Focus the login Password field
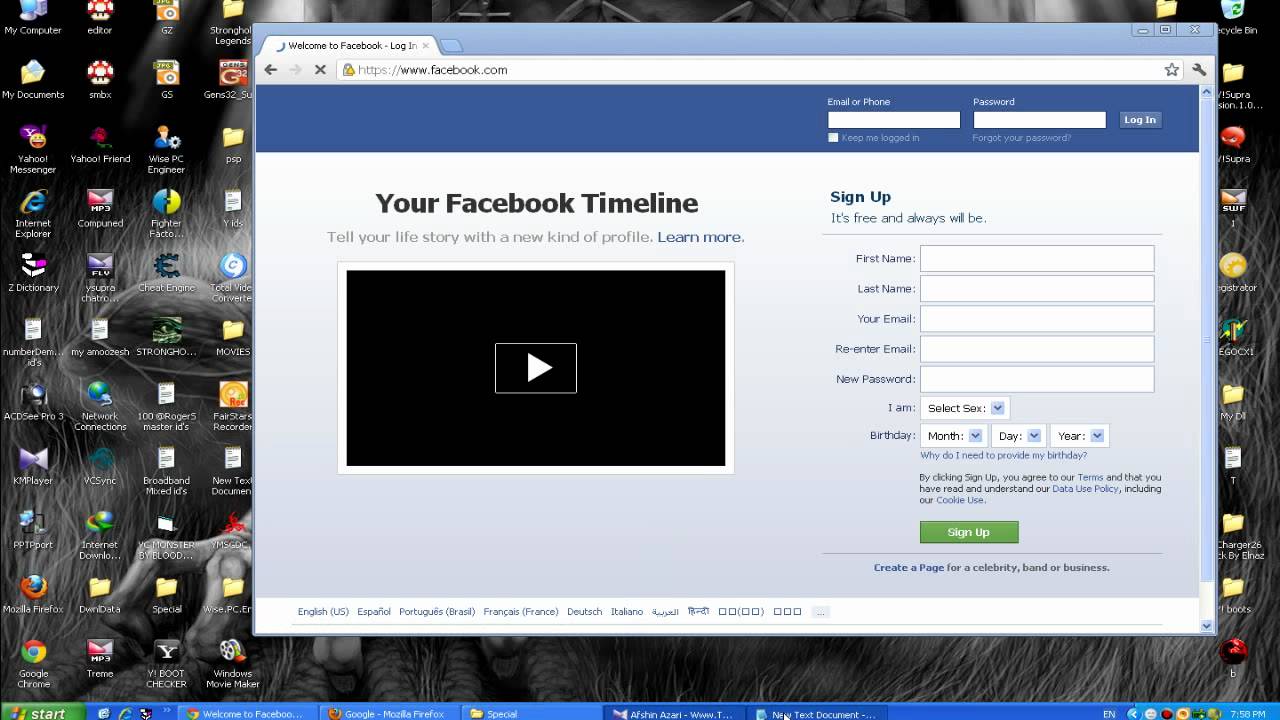The width and height of the screenshot is (1280, 720). (x=1040, y=120)
